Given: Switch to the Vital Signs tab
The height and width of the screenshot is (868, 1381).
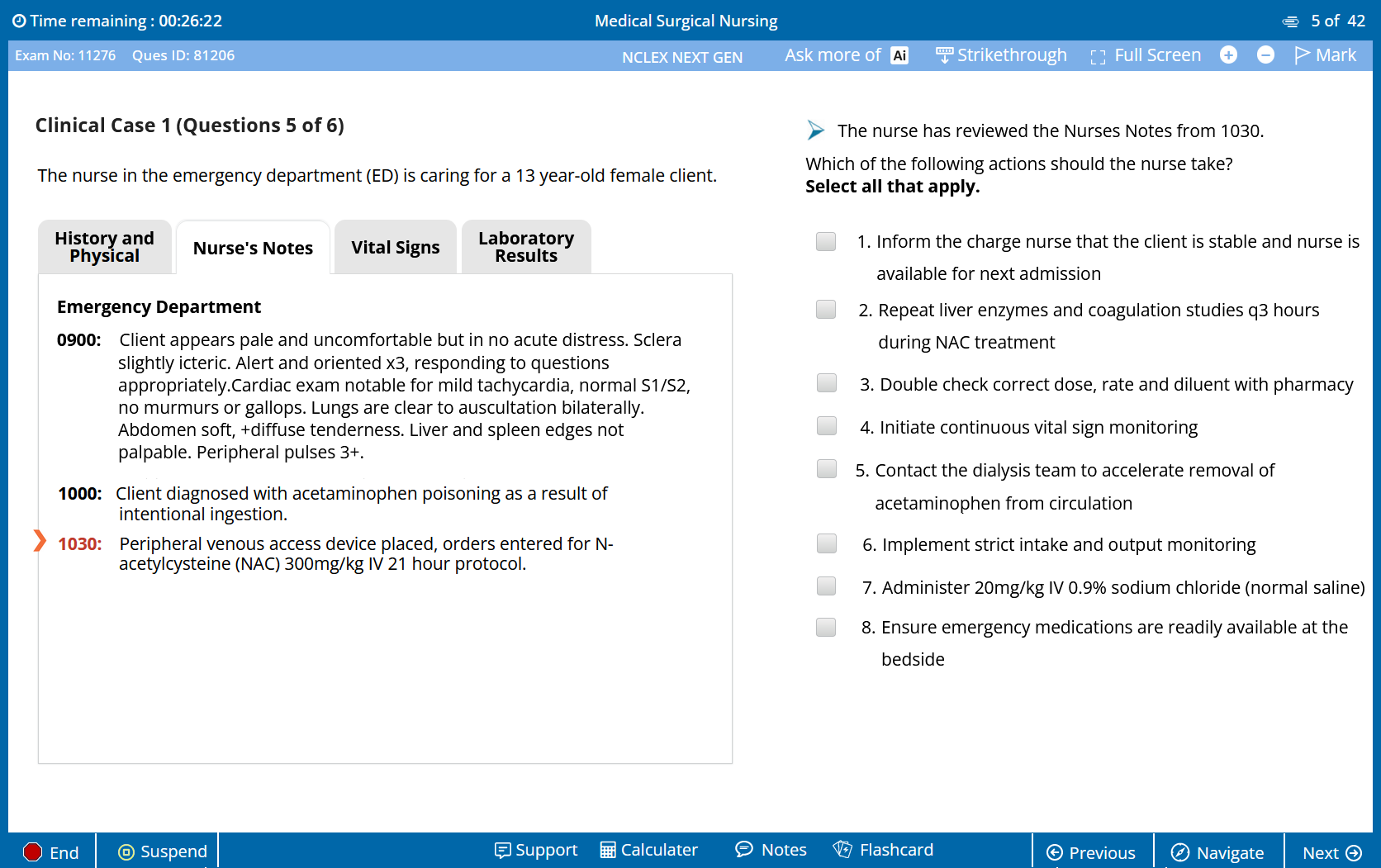Looking at the screenshot, I should click(395, 248).
